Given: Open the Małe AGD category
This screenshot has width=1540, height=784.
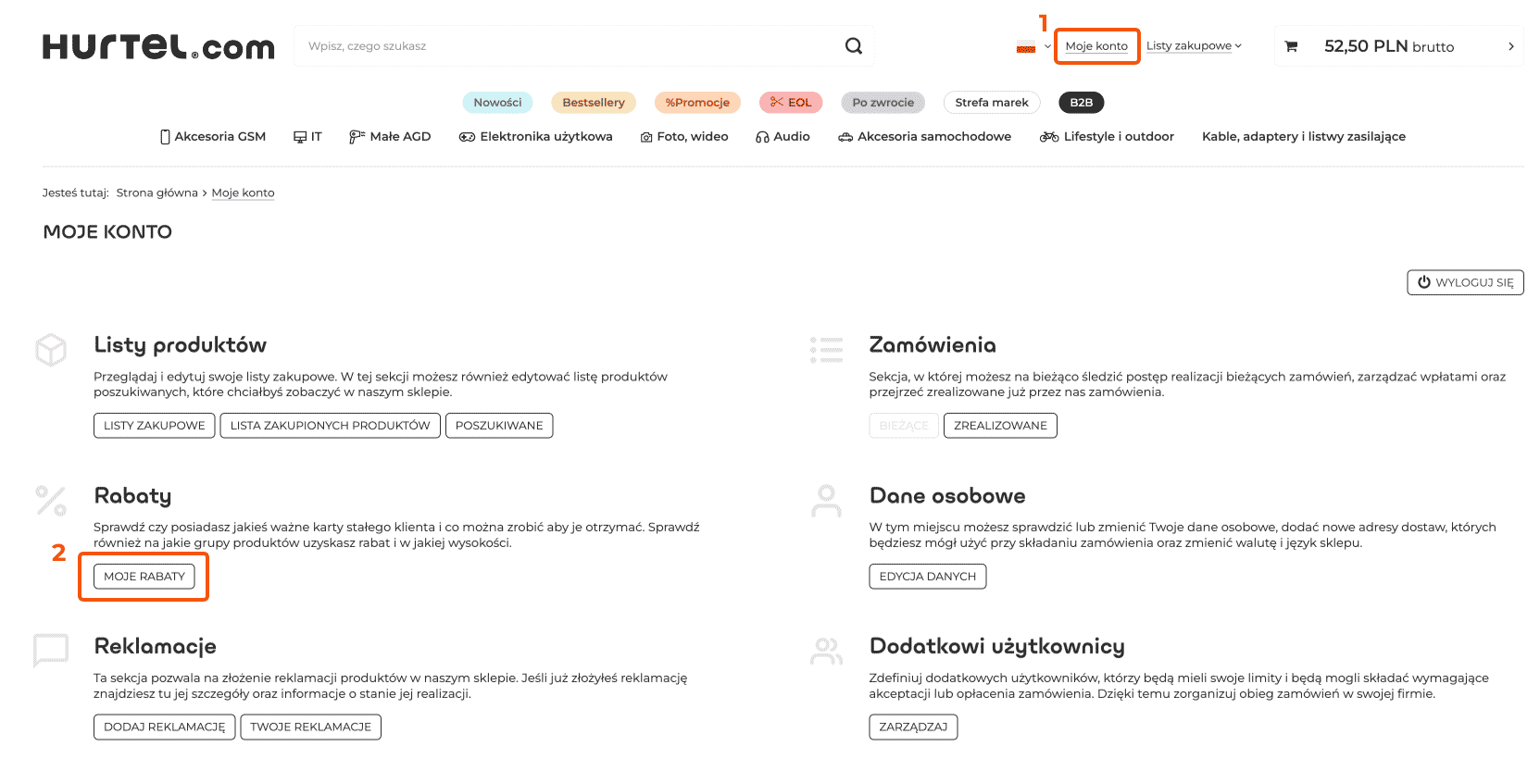Looking at the screenshot, I should click(x=390, y=136).
